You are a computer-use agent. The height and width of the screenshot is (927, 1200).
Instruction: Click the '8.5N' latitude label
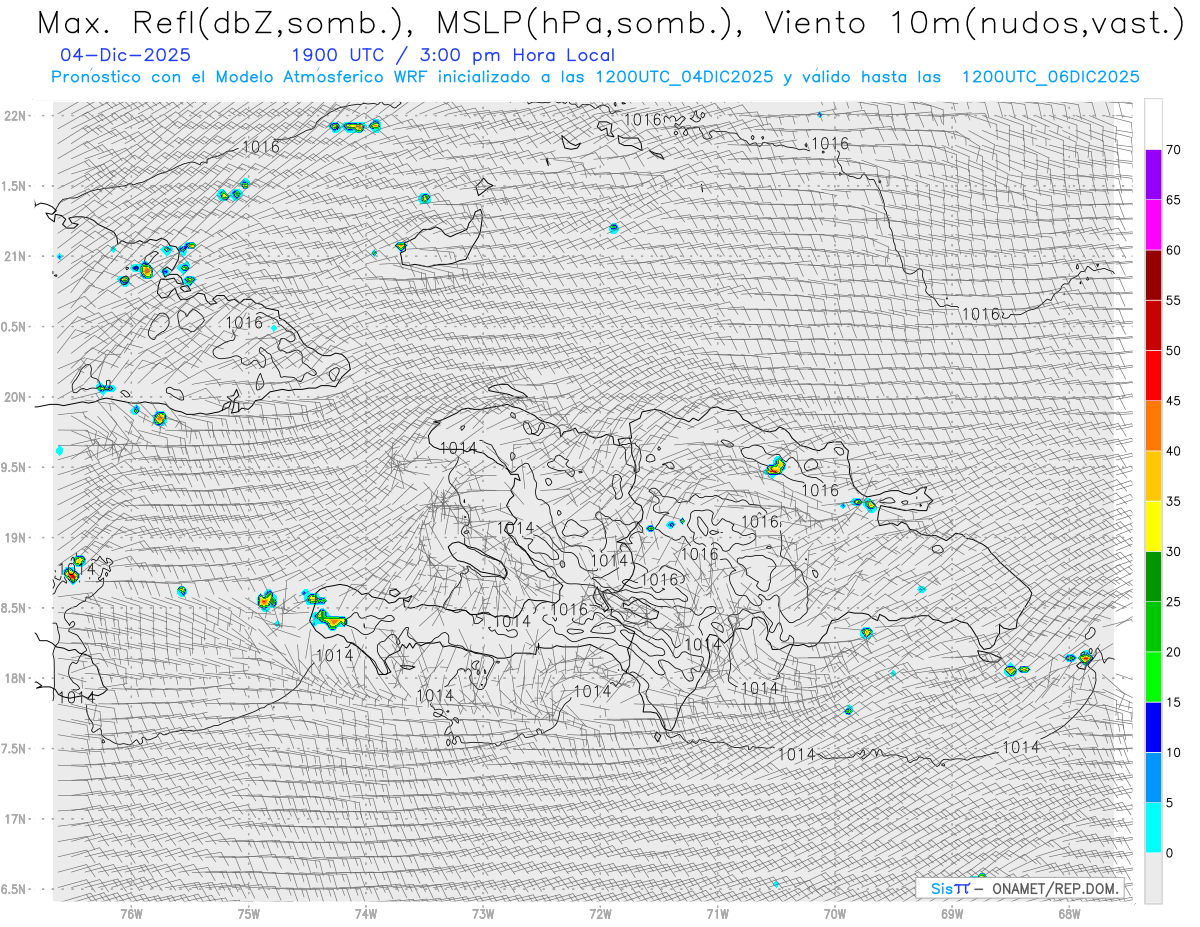click(x=15, y=608)
